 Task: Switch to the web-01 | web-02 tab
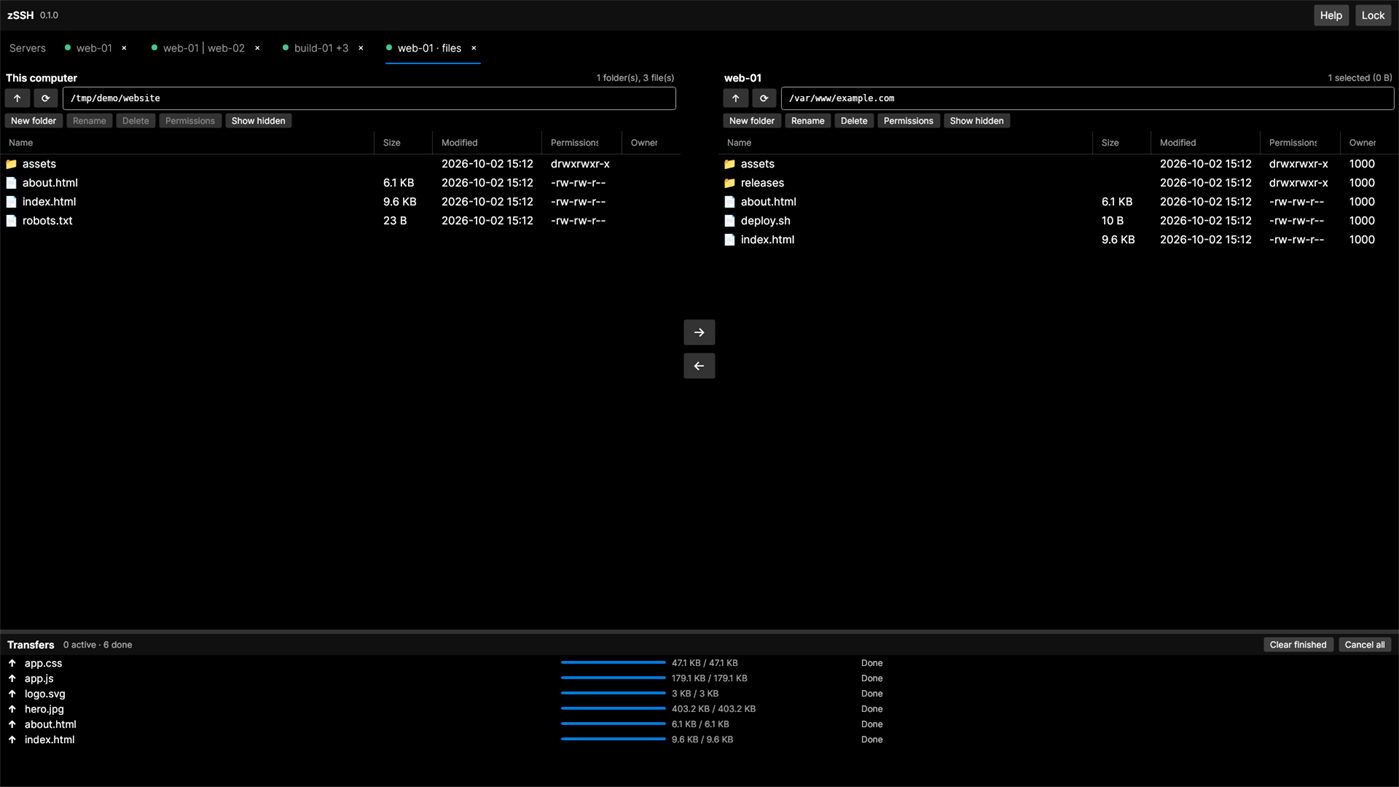(x=203, y=48)
